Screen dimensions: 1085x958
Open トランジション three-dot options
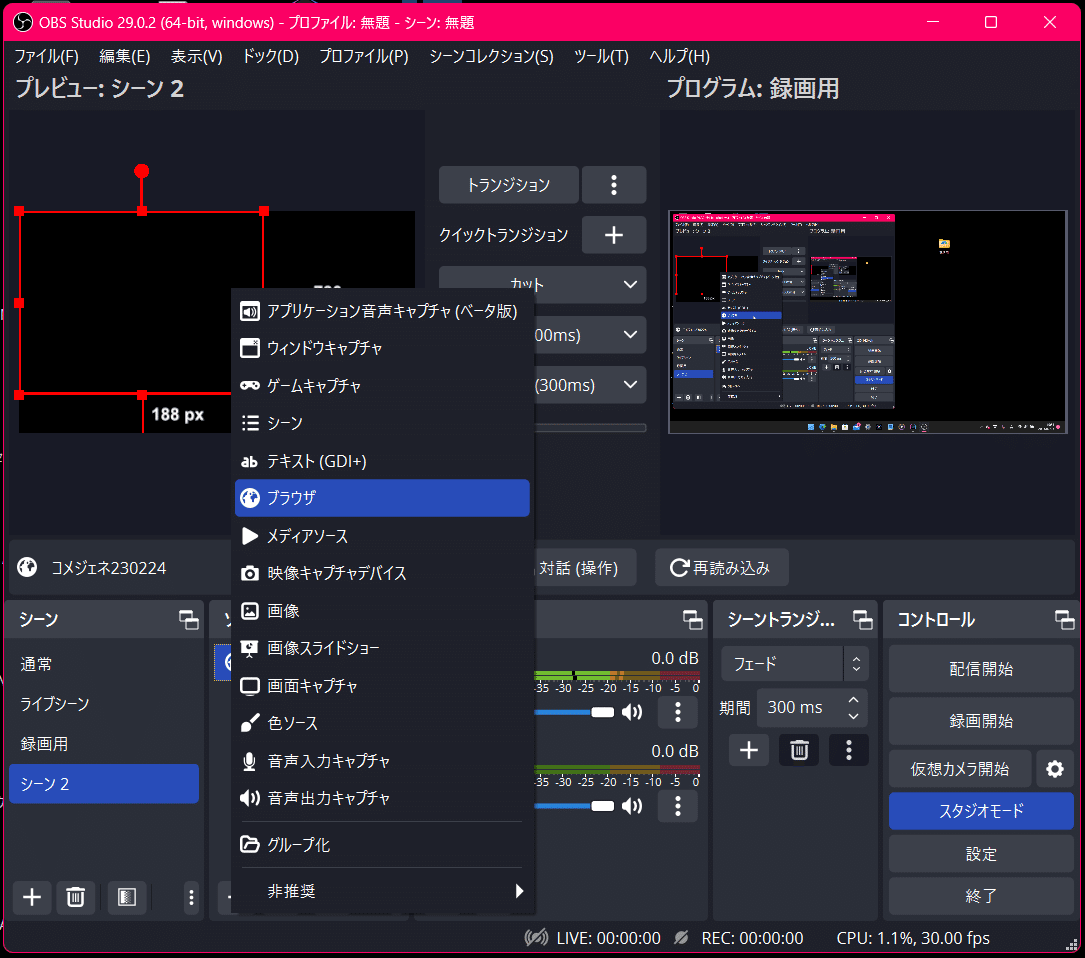tap(614, 185)
